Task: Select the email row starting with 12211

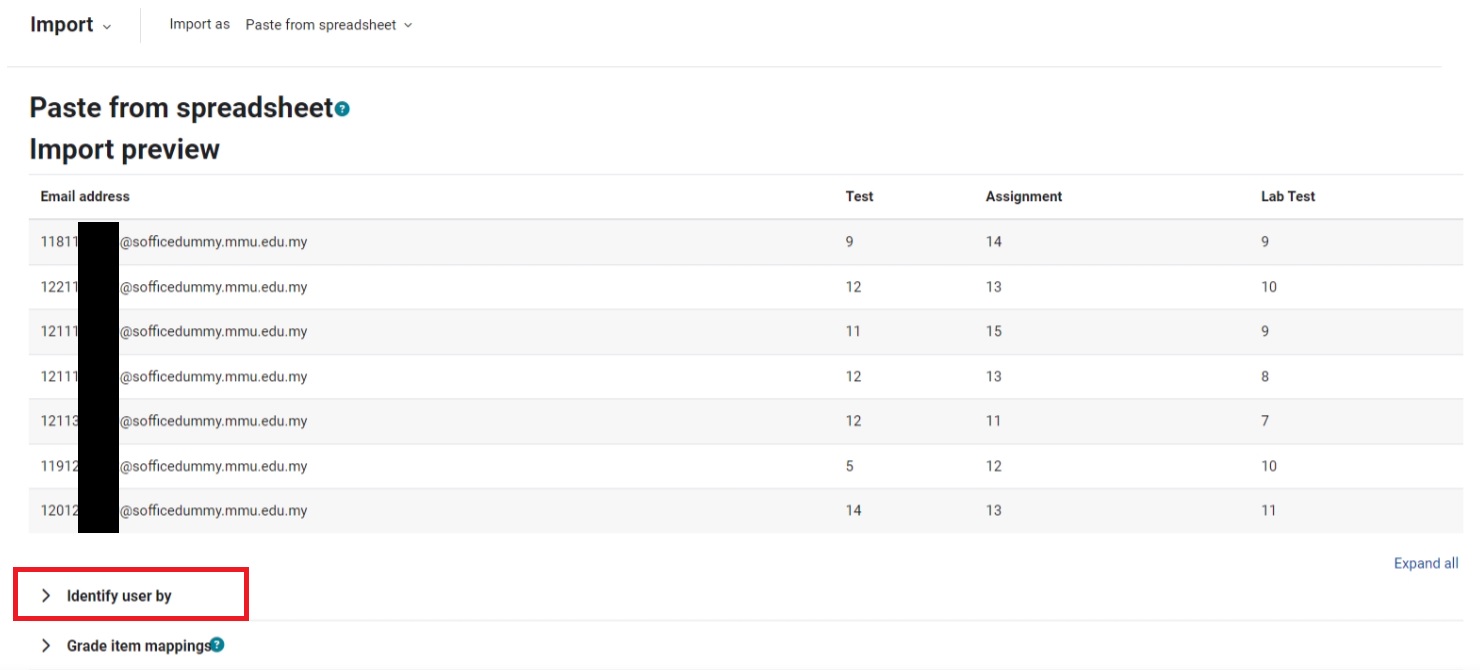Action: coord(213,287)
